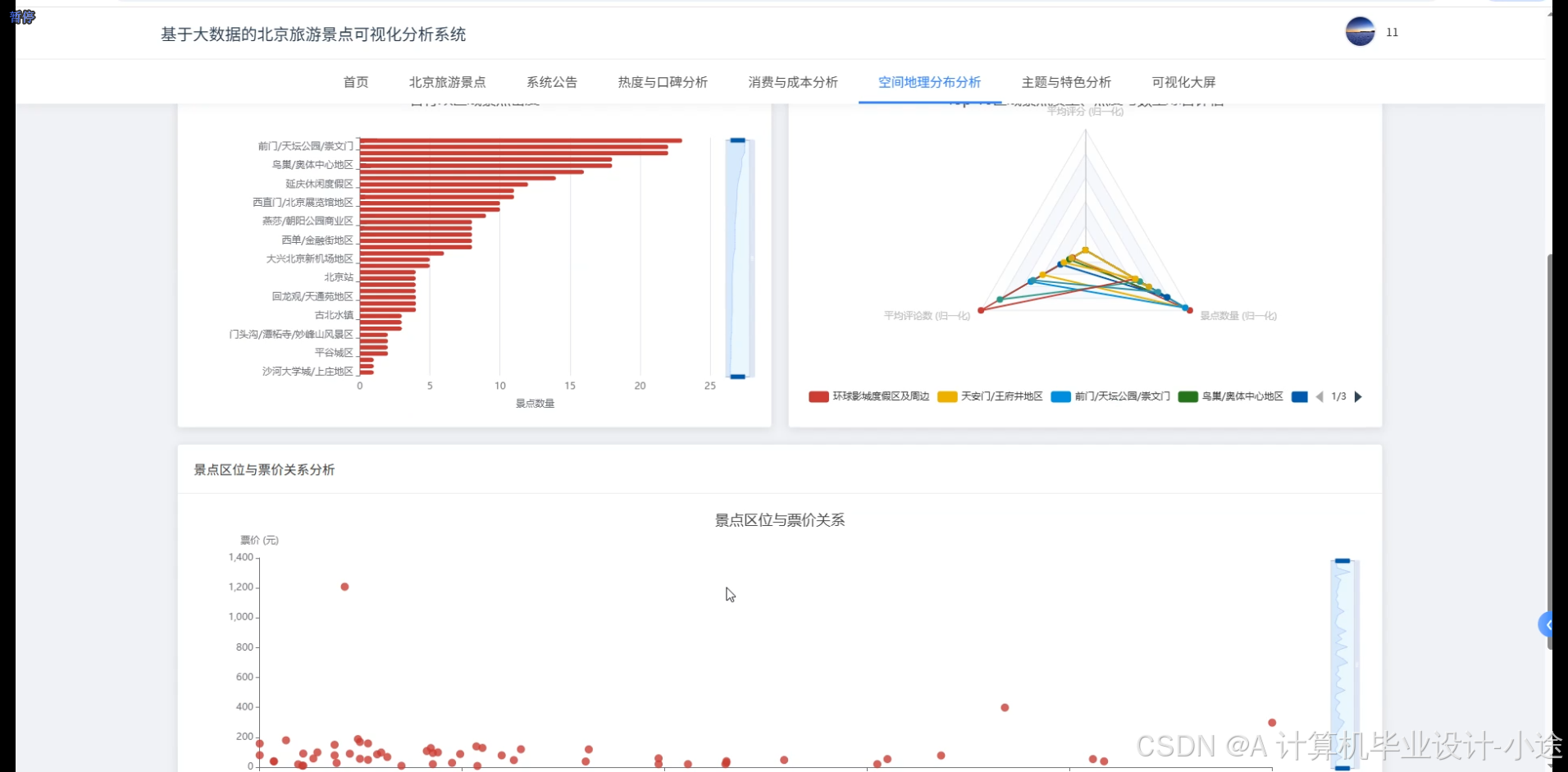Click radar axis label 平均评分 (归一化)
Viewport: 1568px width, 772px height.
(x=1085, y=112)
